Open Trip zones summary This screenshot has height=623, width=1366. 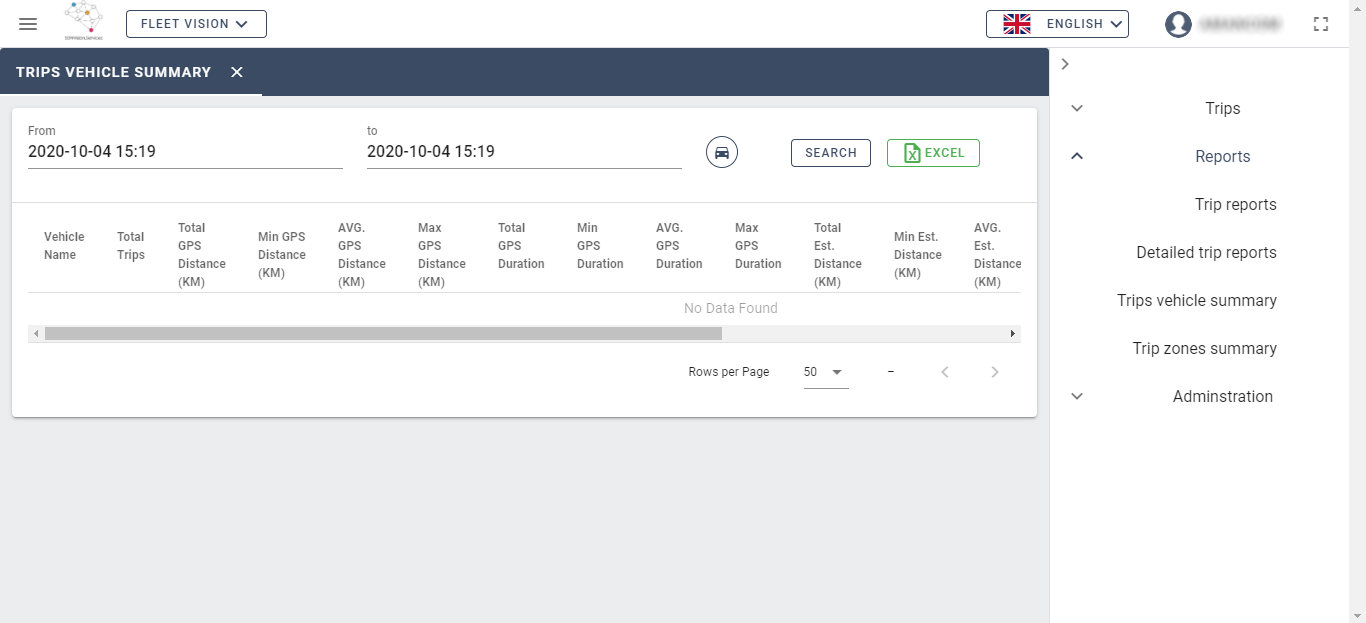1204,348
